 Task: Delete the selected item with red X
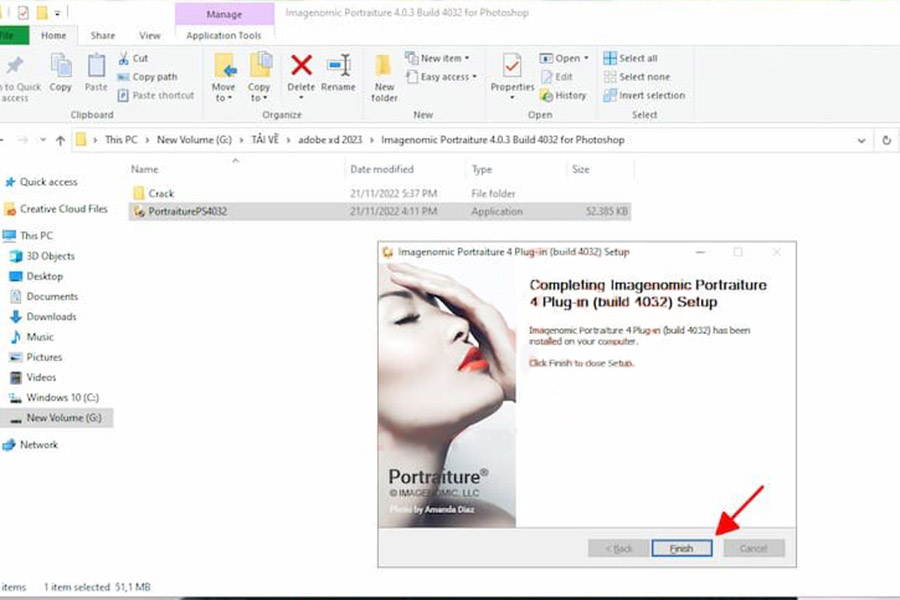[x=301, y=77]
